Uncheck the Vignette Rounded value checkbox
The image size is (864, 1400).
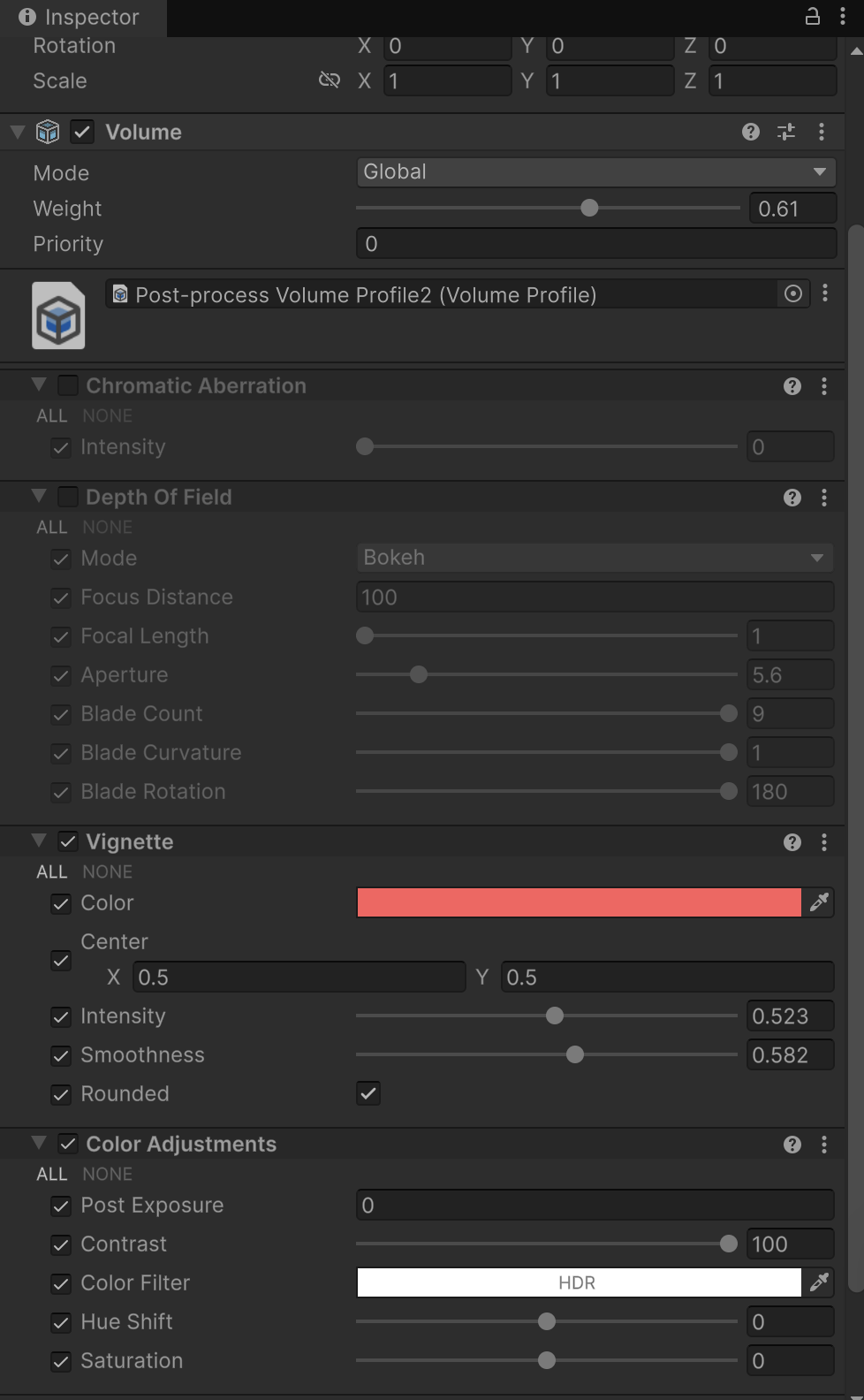click(x=368, y=1093)
